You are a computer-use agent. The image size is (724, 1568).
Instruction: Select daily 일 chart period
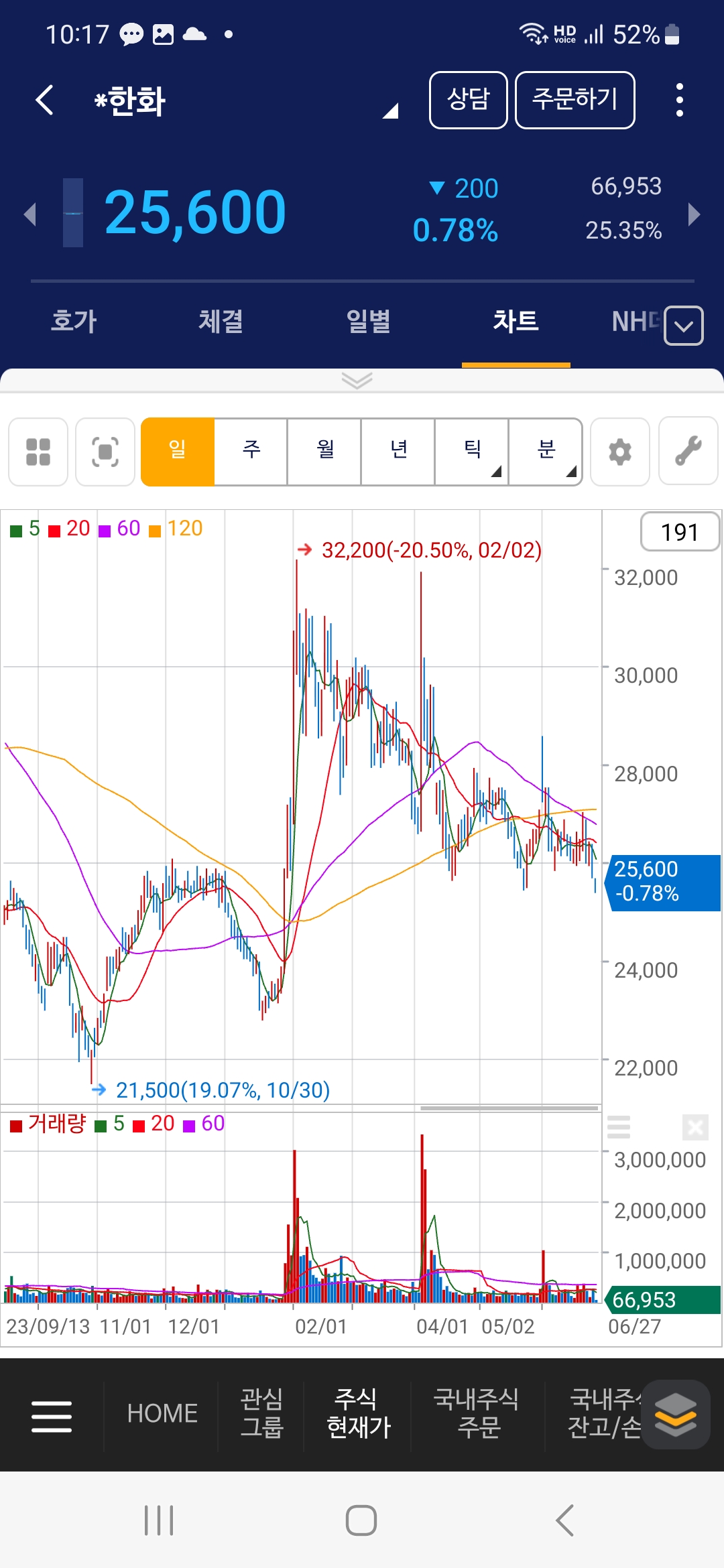[x=178, y=452]
